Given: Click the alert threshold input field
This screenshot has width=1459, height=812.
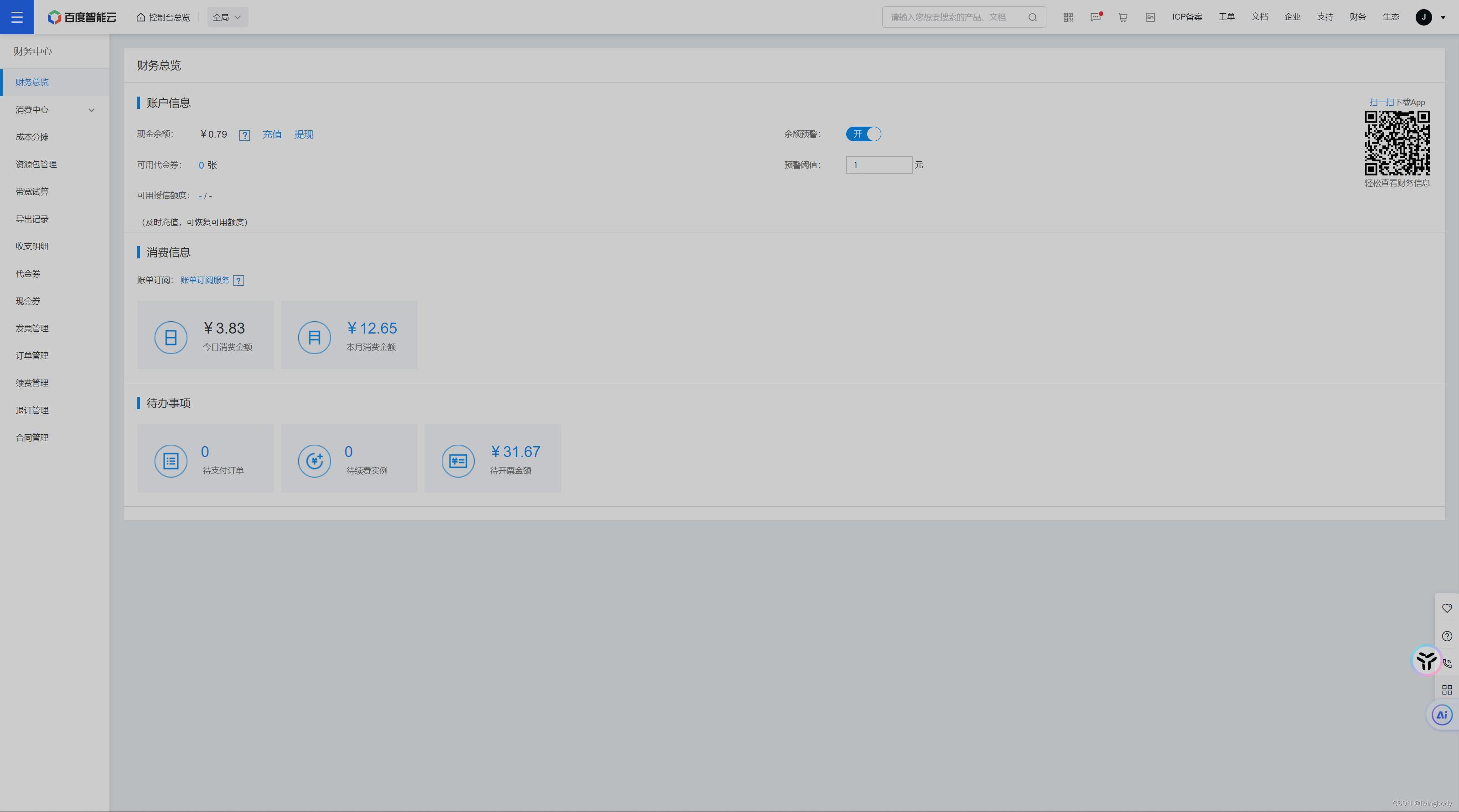Looking at the screenshot, I should [879, 165].
